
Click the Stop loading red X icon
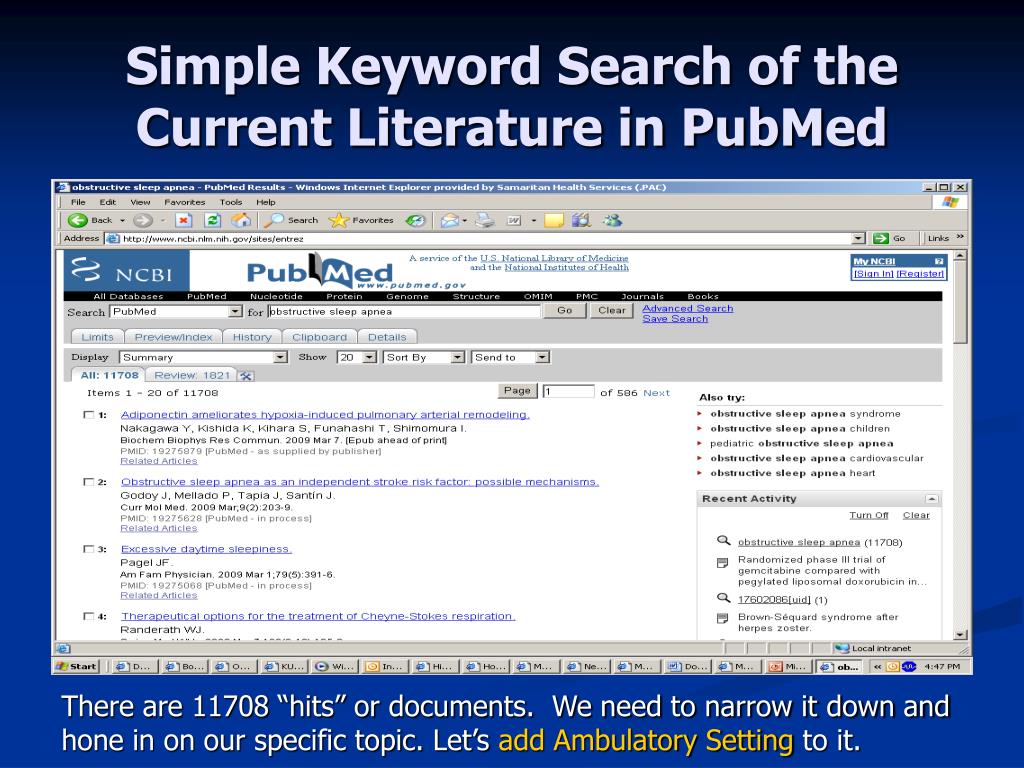184,221
